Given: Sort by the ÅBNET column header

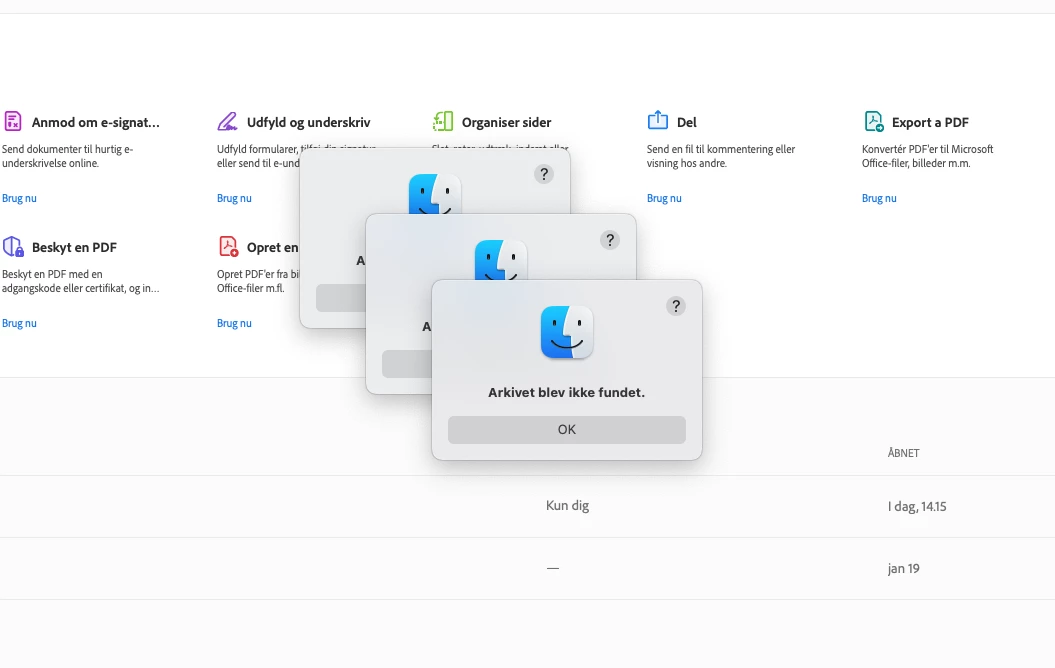Looking at the screenshot, I should point(903,453).
